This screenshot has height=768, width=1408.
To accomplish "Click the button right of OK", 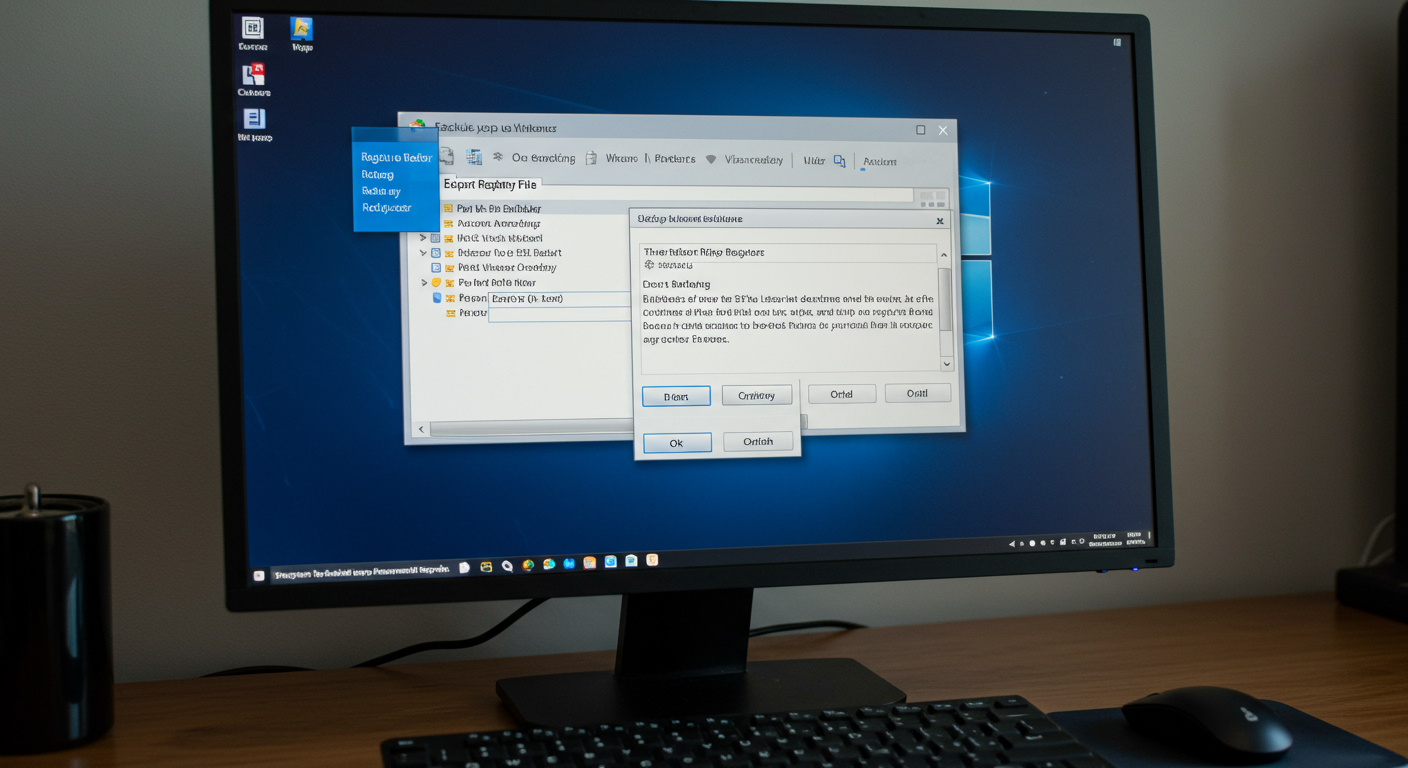I will pyautogui.click(x=758, y=442).
